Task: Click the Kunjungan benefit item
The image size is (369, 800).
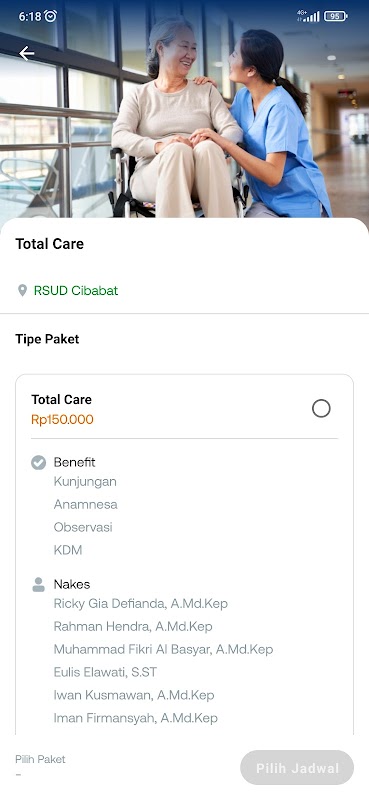Action: pyautogui.click(x=85, y=482)
